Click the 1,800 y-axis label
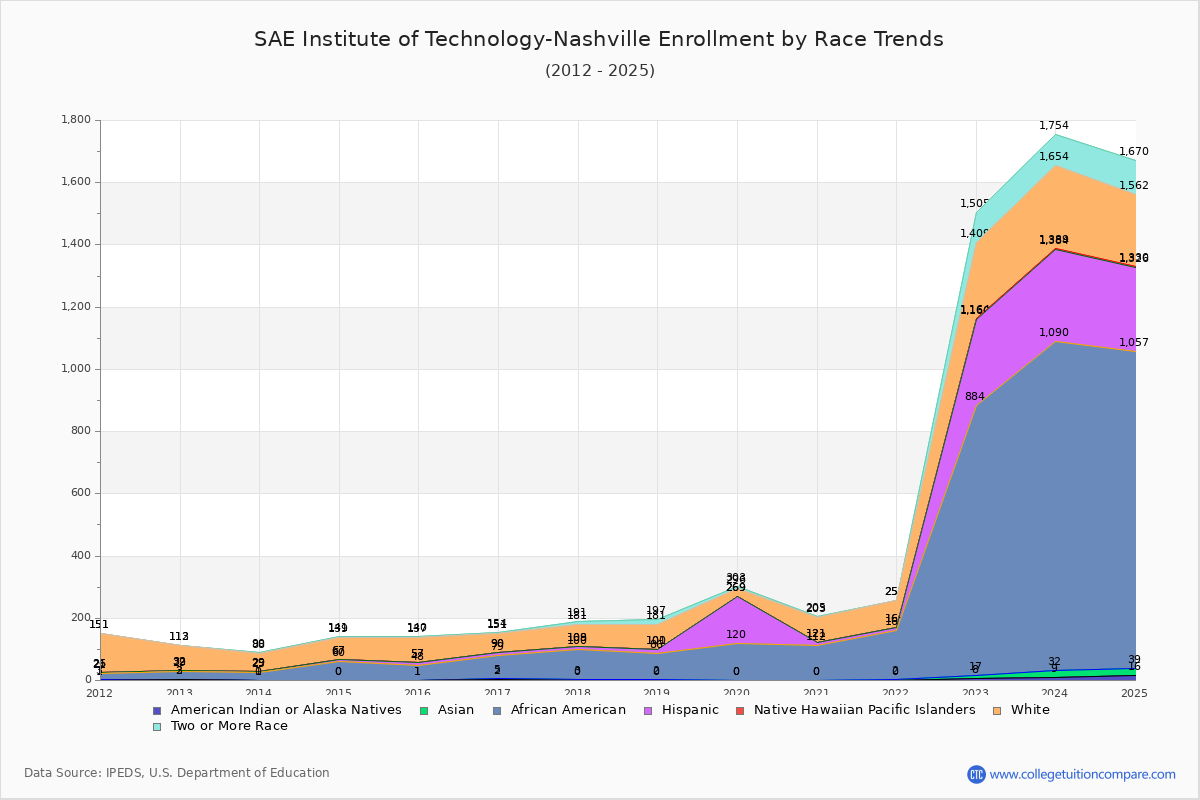Screen dimensions: 1200x800 coord(77,120)
